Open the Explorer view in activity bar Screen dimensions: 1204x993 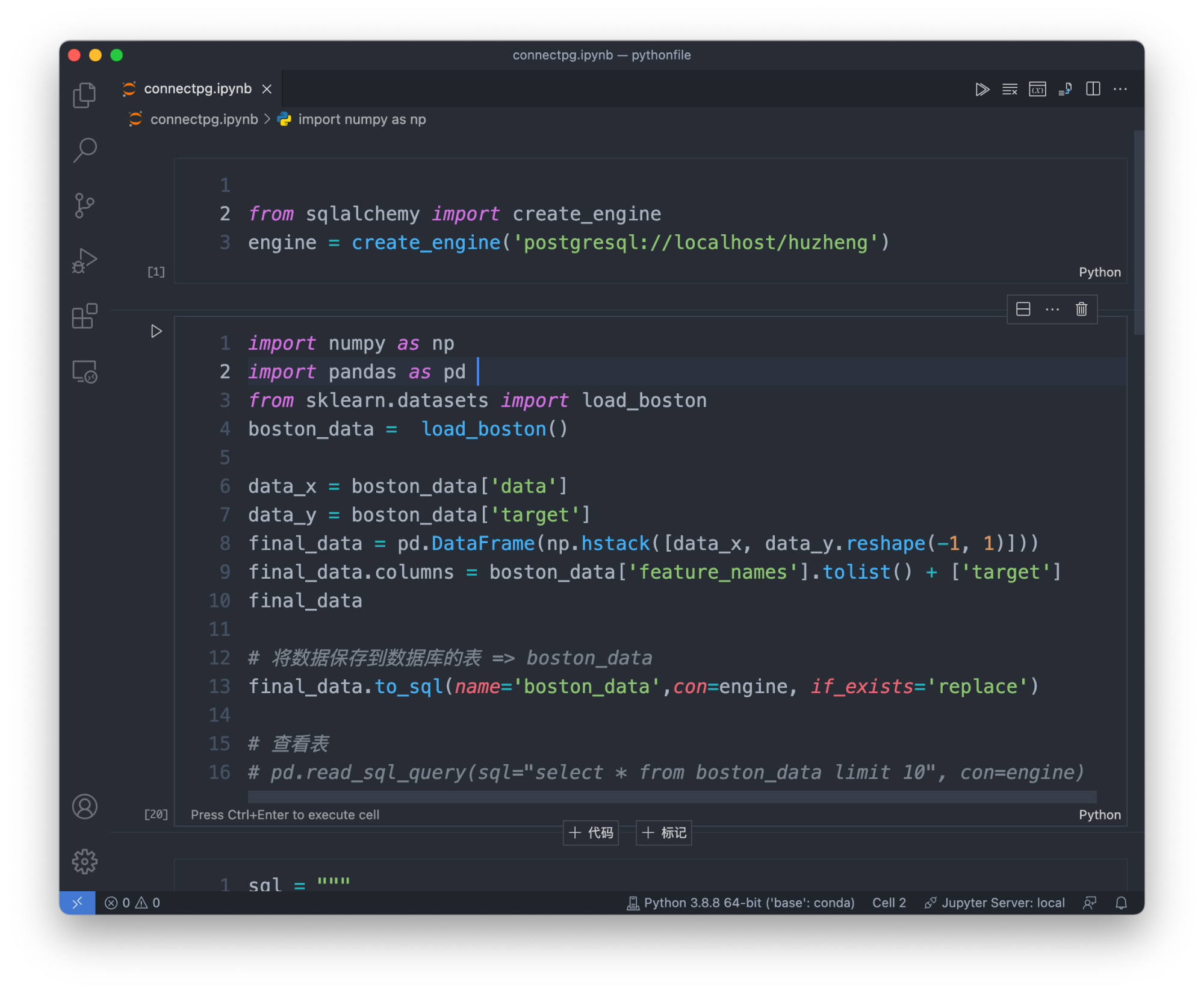84,95
